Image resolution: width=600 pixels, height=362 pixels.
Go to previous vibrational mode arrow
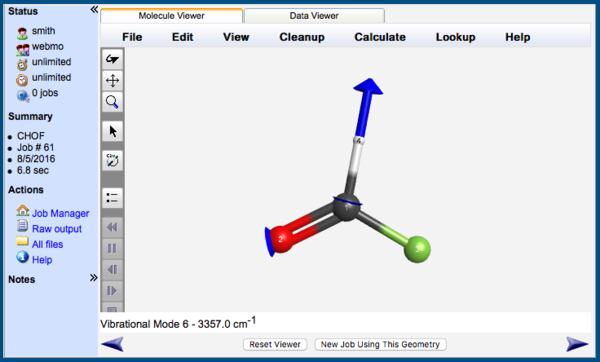(112, 344)
